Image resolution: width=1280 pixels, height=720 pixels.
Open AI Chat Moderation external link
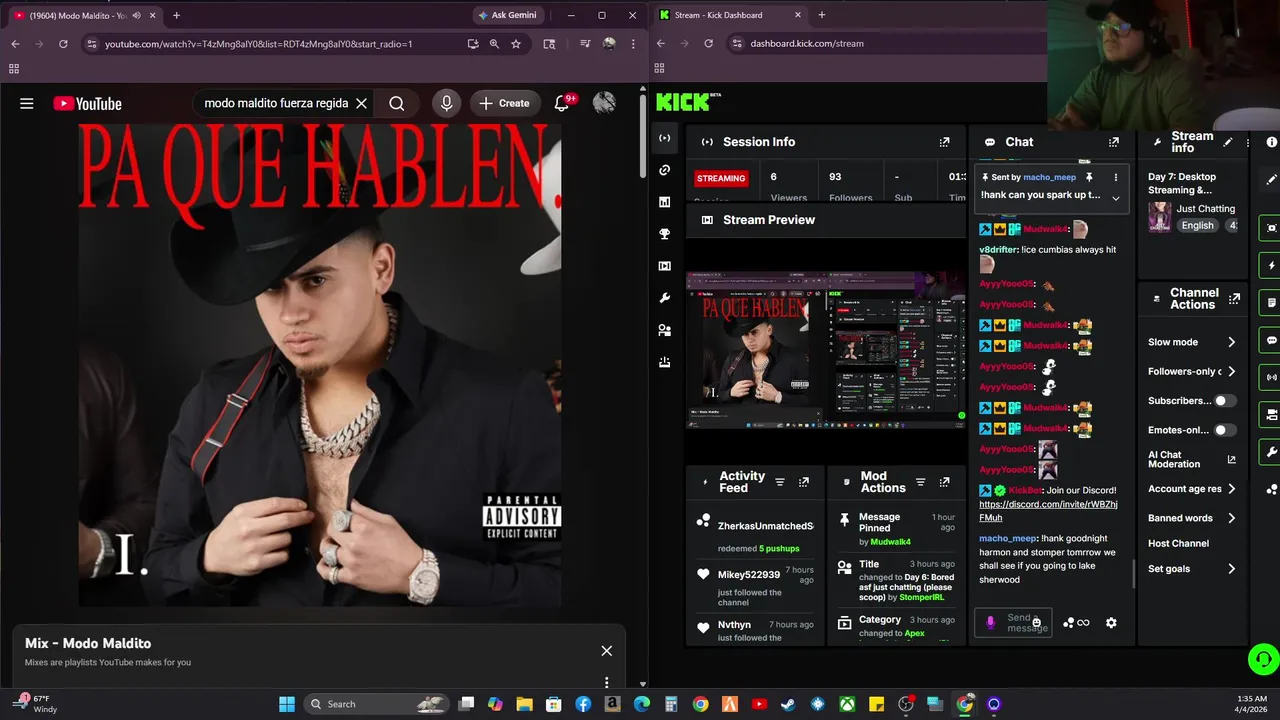(x=1231, y=460)
